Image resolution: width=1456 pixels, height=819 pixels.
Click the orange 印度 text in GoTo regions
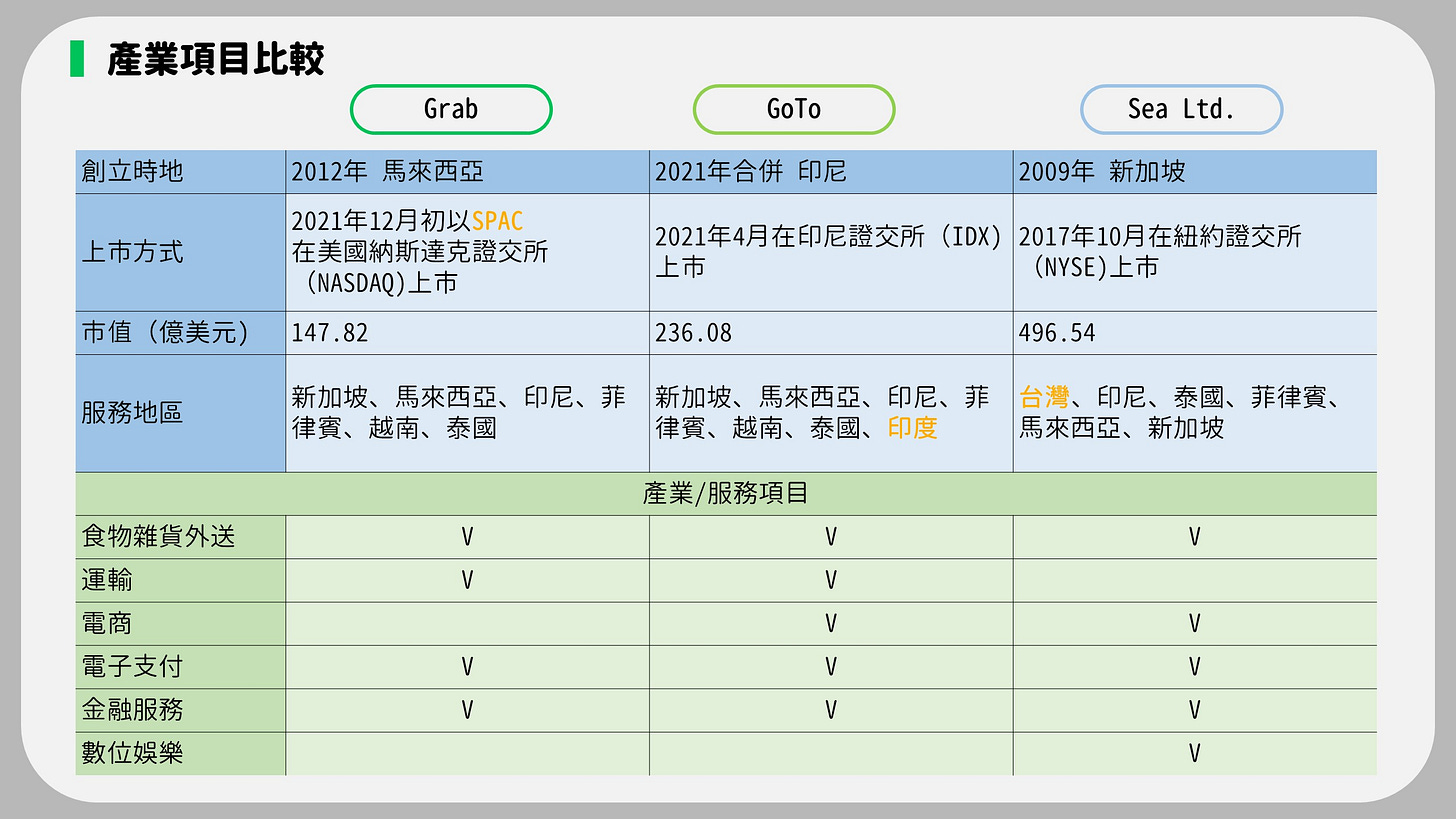point(913,429)
